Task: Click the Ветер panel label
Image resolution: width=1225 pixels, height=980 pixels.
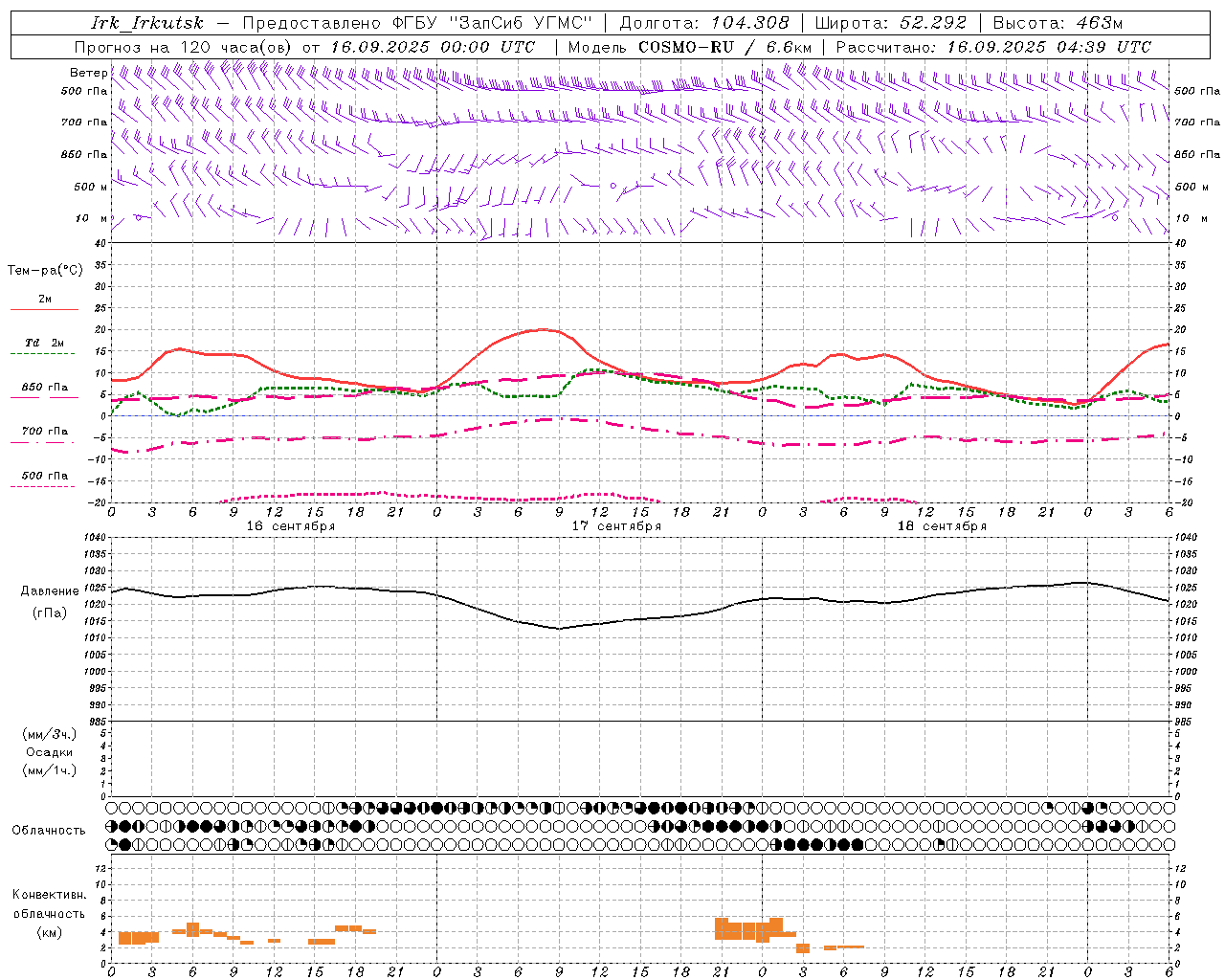Action: pyautogui.click(x=88, y=73)
